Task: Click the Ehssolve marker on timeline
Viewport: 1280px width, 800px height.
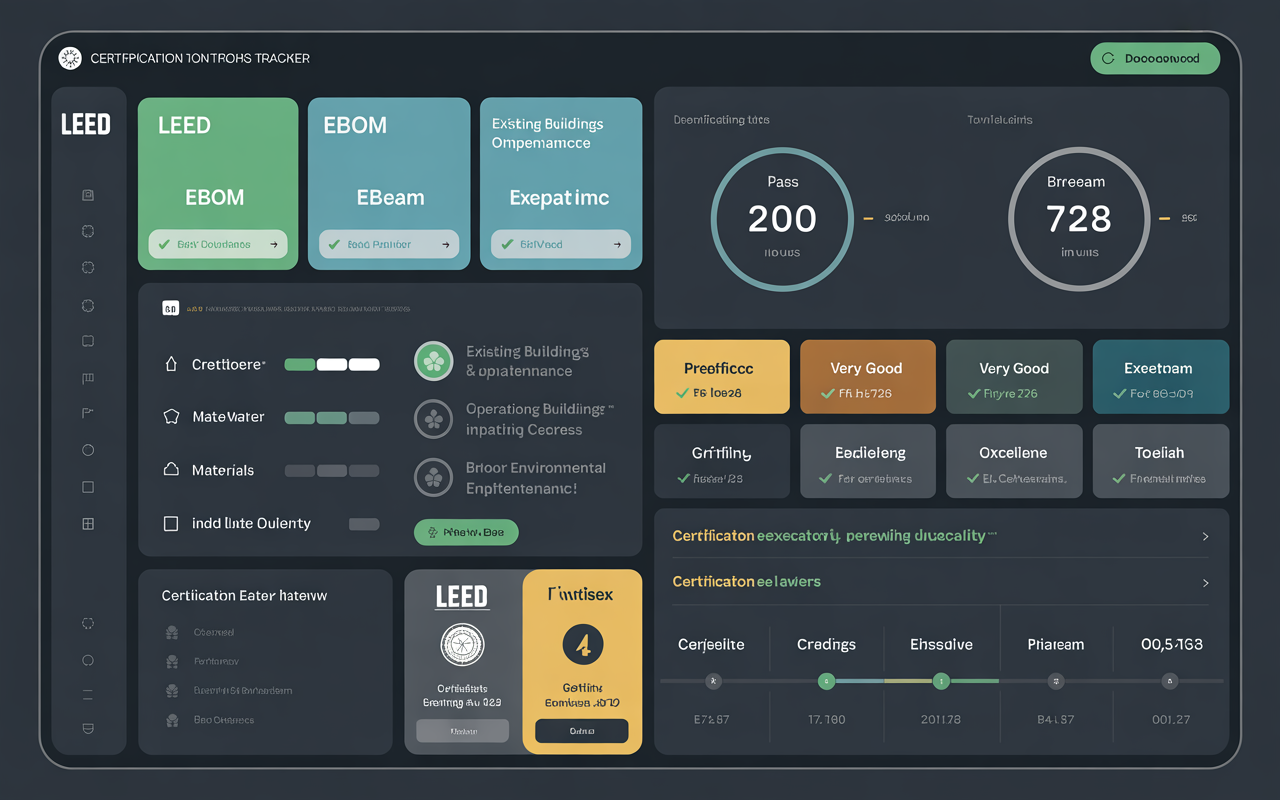Action: pos(941,681)
